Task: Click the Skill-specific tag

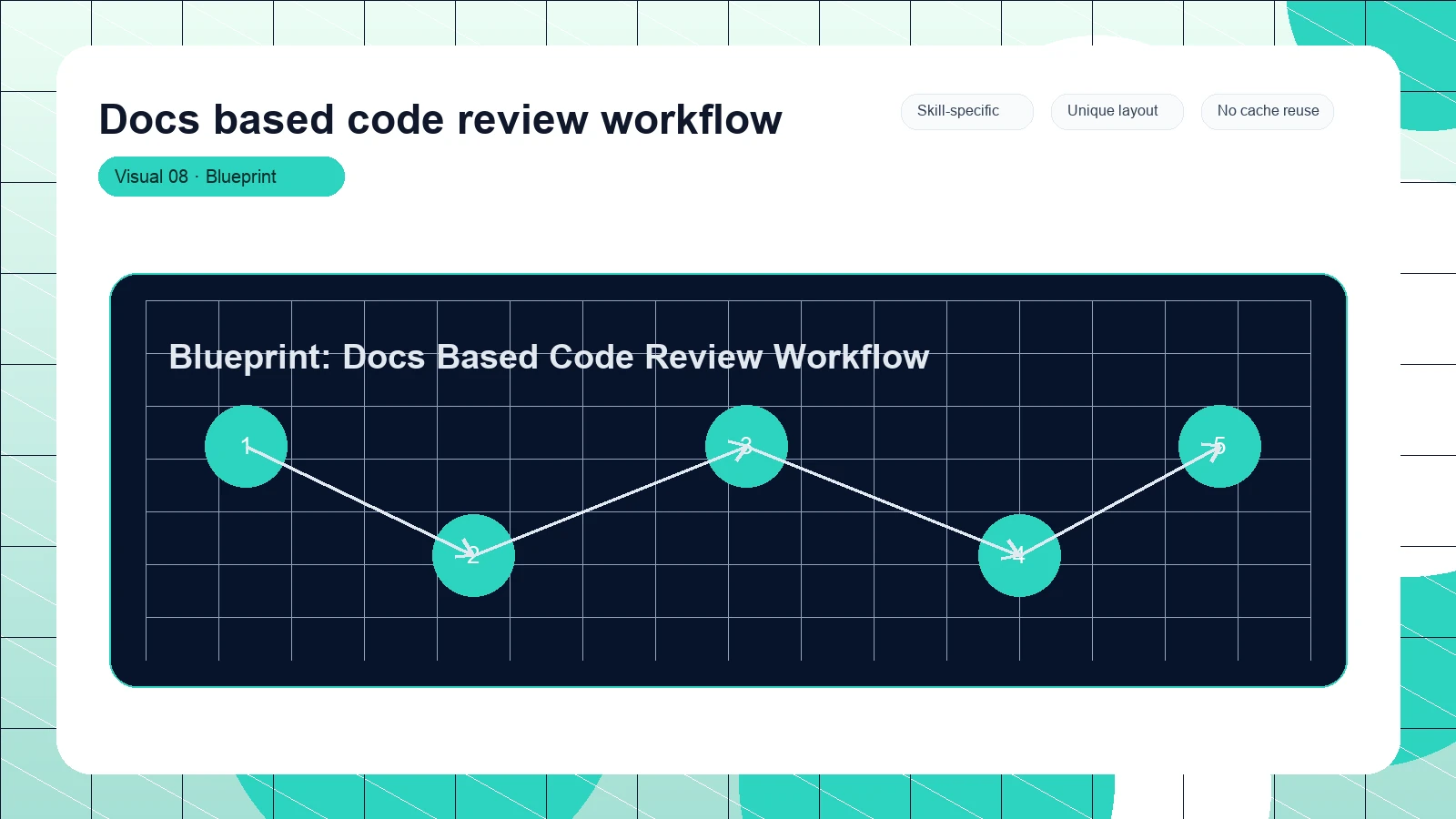Action: pos(966,111)
